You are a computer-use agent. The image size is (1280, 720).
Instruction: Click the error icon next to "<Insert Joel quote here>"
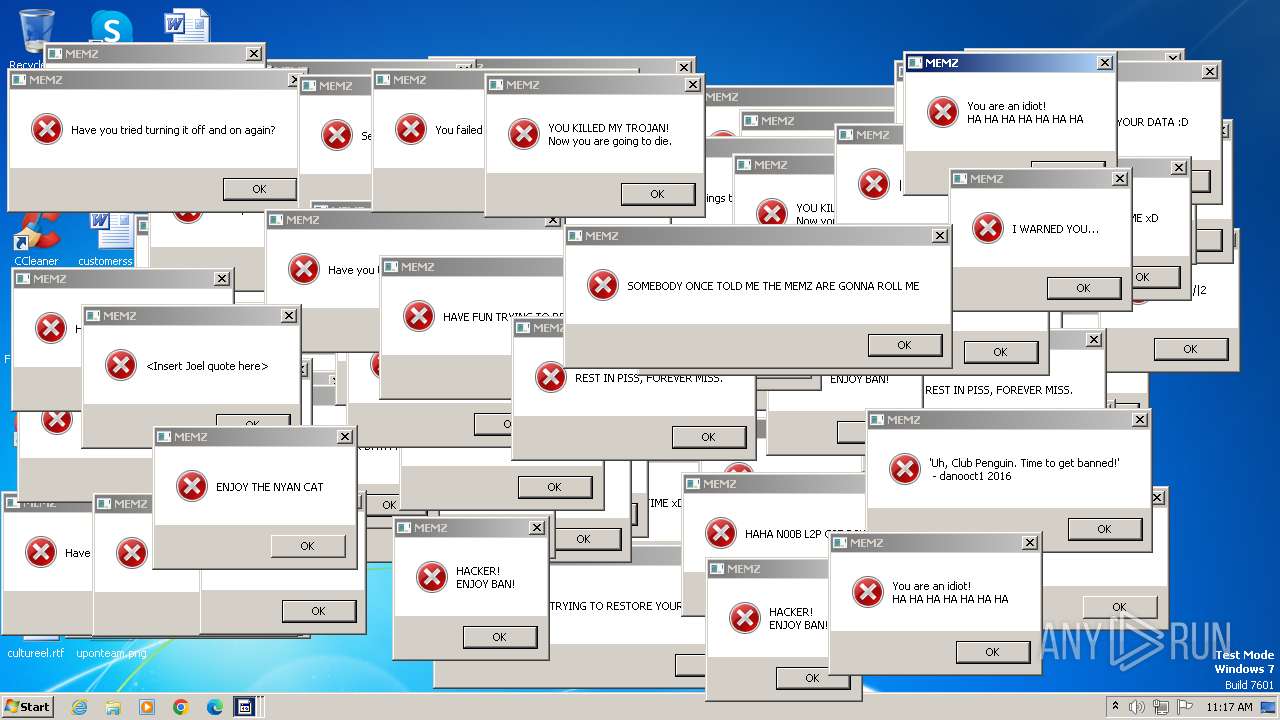click(x=120, y=365)
